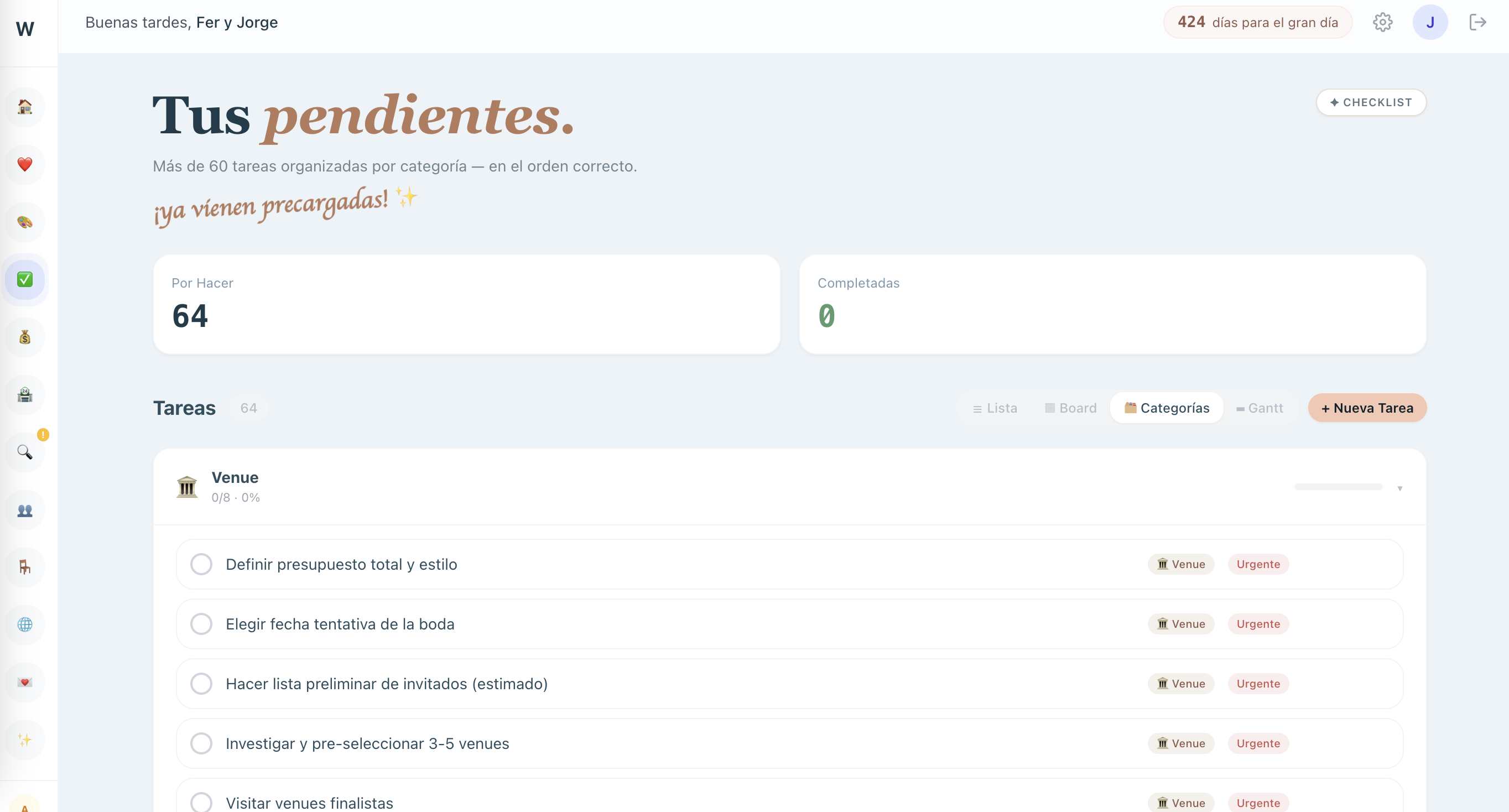Switch to Lista view
The image size is (1509, 812).
[995, 408]
